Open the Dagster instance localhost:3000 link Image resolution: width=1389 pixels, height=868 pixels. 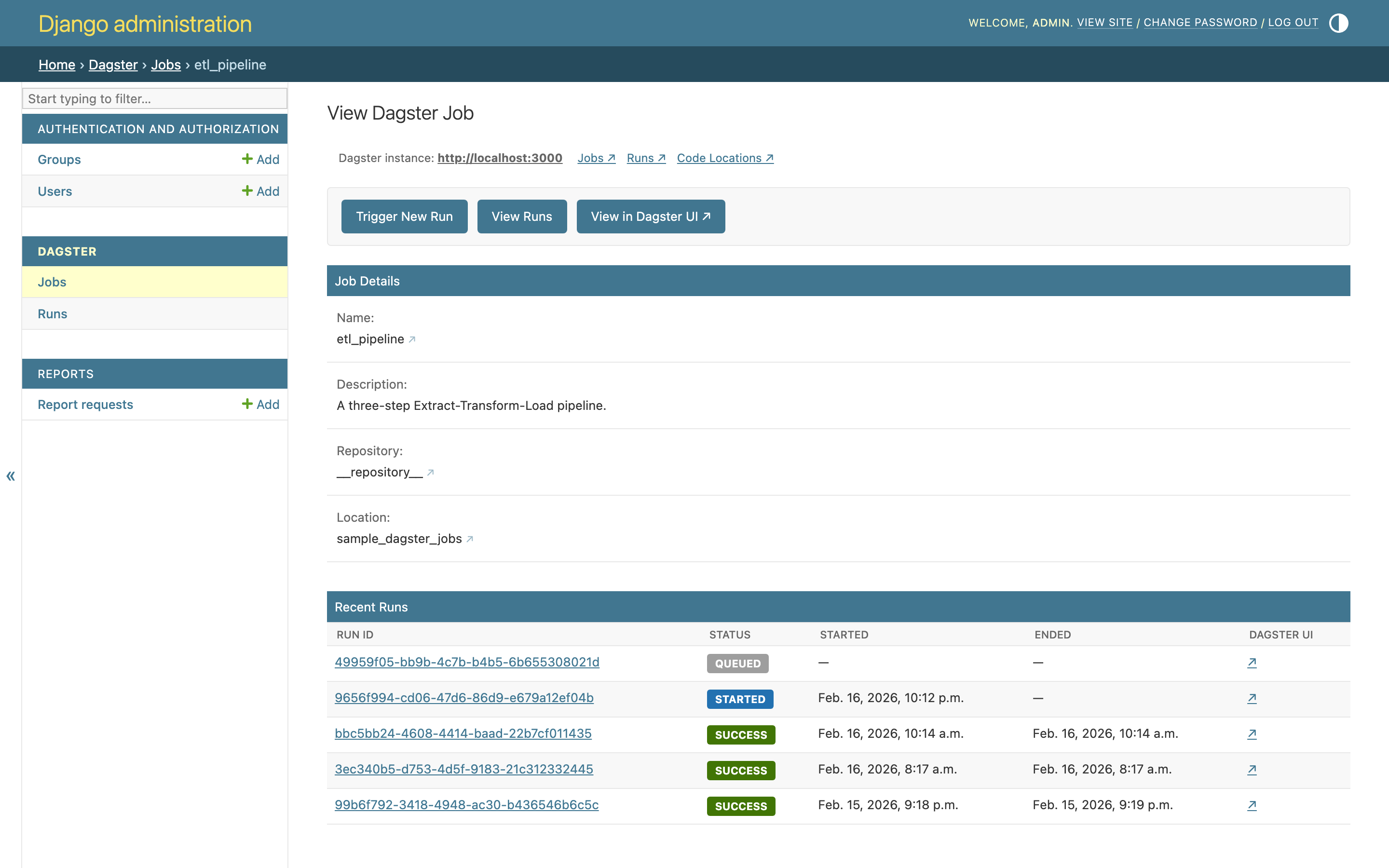point(500,158)
